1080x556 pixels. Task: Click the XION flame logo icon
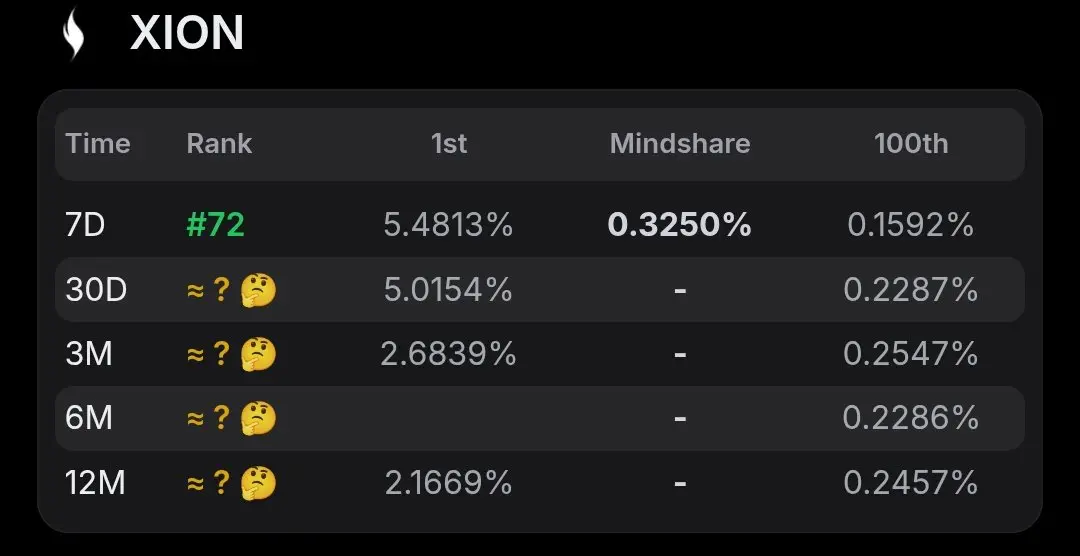pos(74,33)
